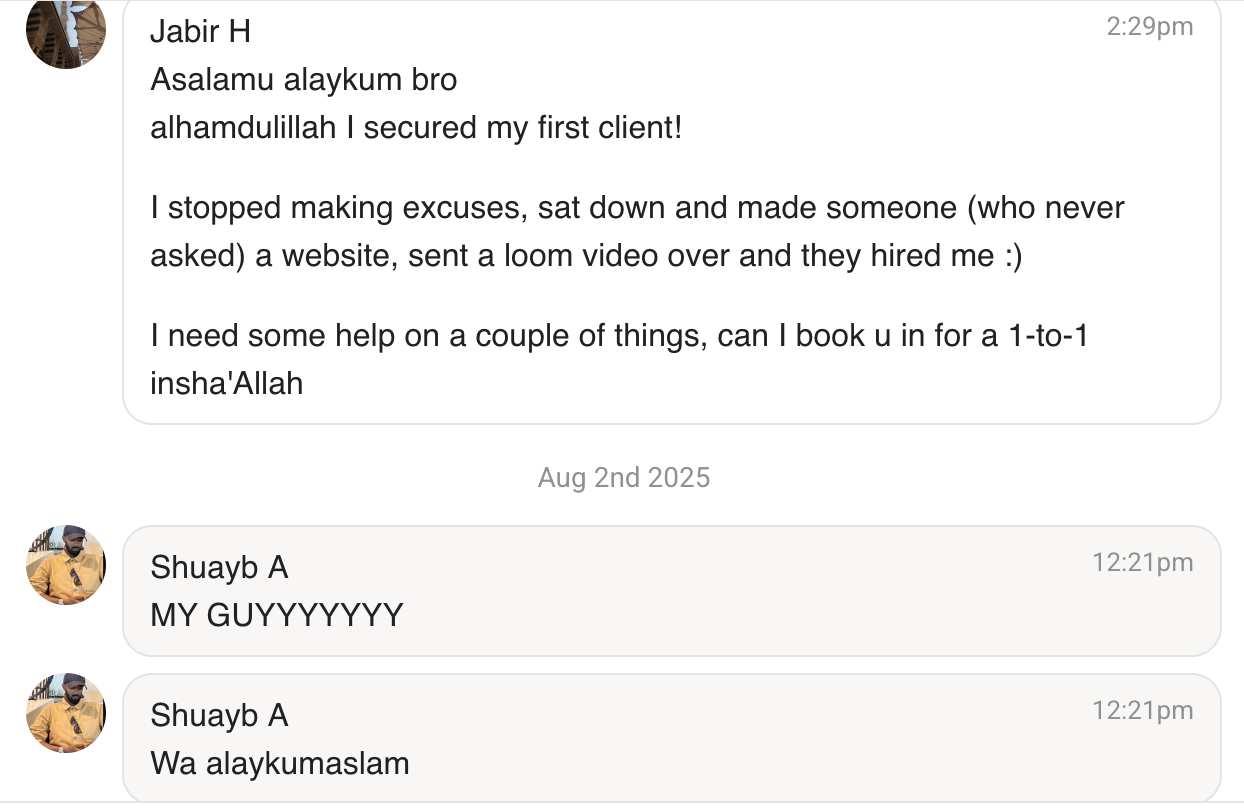Click the 'I stopped making excuses' text
Image resolution: width=1244 pixels, height=810 pixels.
(x=340, y=208)
